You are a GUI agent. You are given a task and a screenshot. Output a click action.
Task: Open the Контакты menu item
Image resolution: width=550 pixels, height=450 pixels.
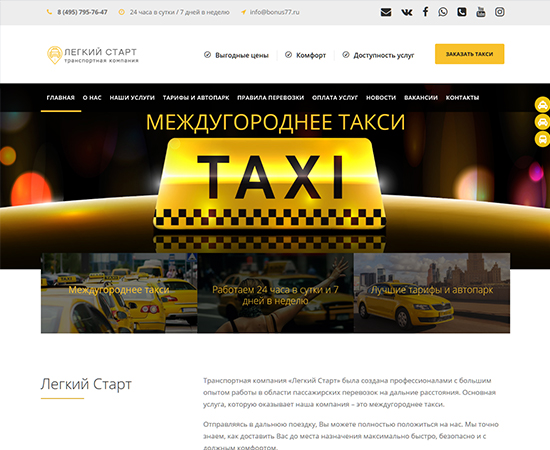tap(462, 98)
